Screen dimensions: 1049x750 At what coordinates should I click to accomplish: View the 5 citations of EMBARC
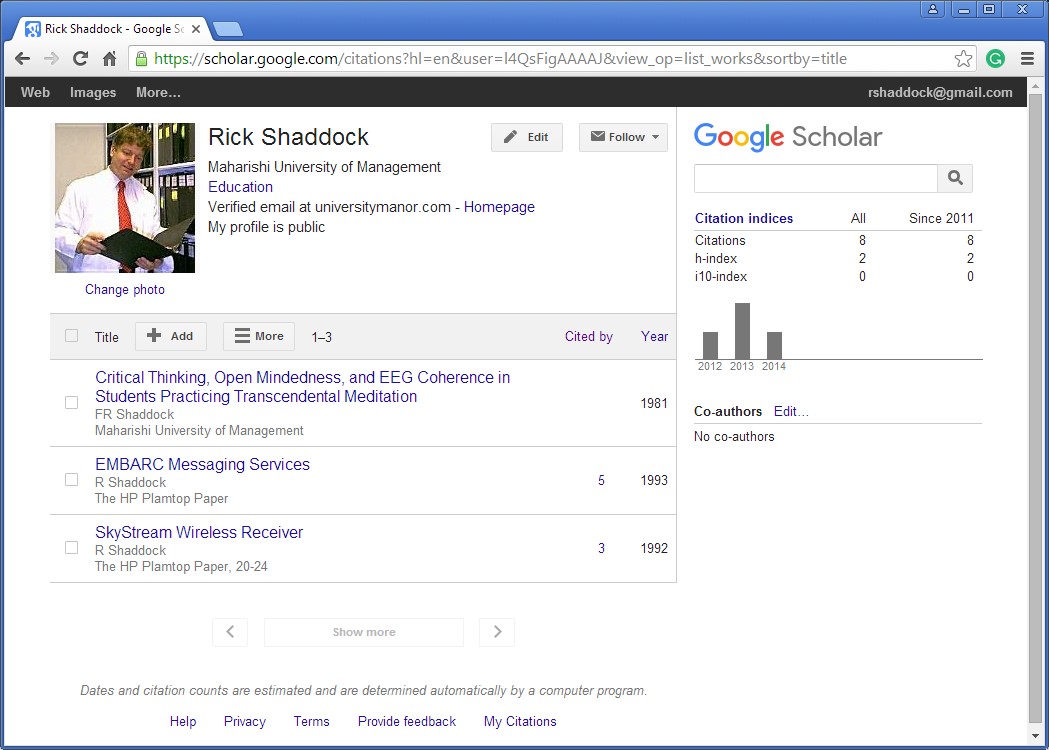tap(601, 480)
